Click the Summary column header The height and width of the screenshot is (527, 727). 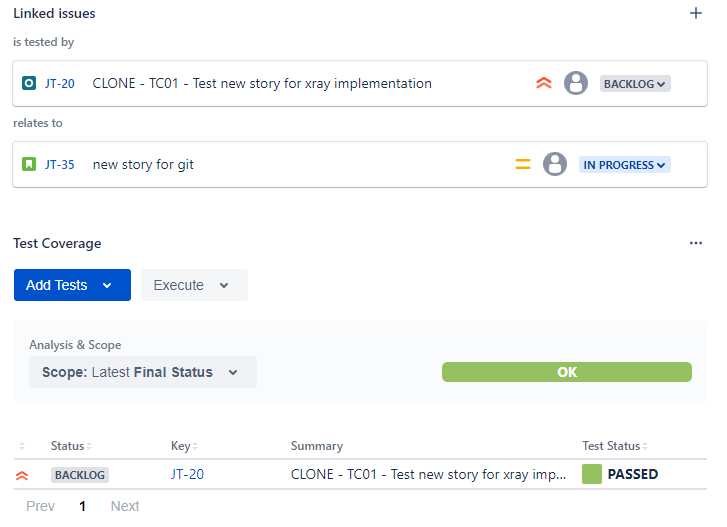(x=317, y=446)
